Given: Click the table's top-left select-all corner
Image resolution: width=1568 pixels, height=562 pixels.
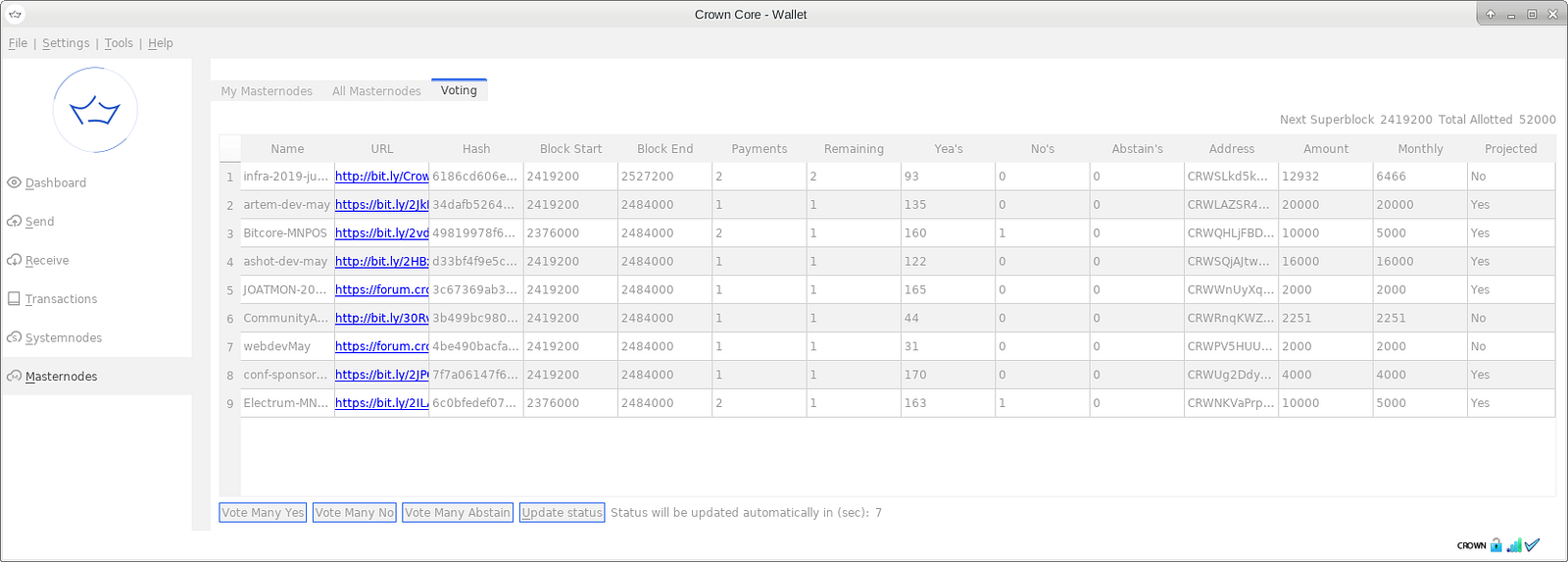Looking at the screenshot, I should (x=230, y=149).
